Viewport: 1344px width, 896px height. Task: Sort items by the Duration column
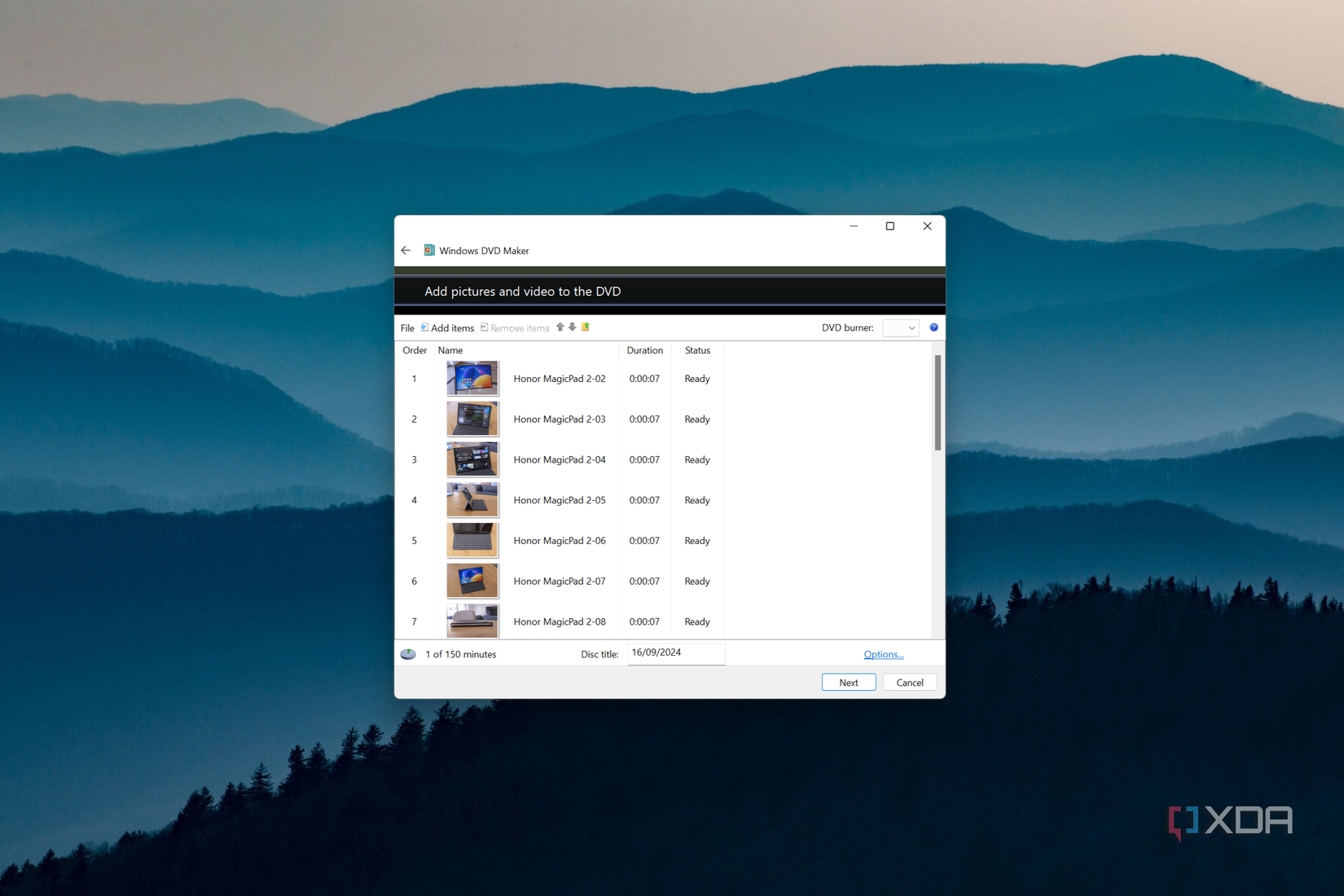coord(644,350)
